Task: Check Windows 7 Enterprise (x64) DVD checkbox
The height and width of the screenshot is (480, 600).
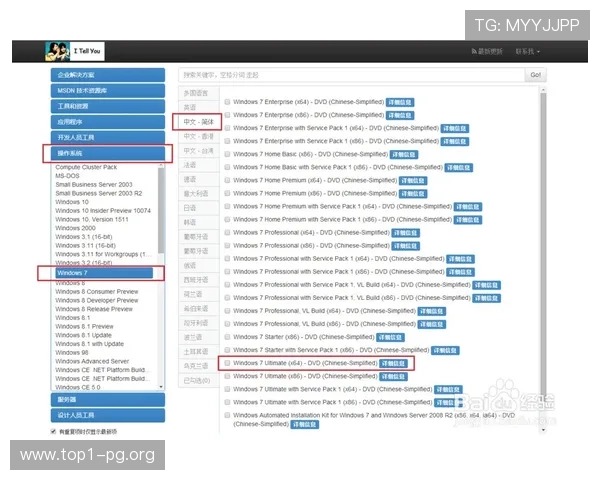Action: [227, 102]
